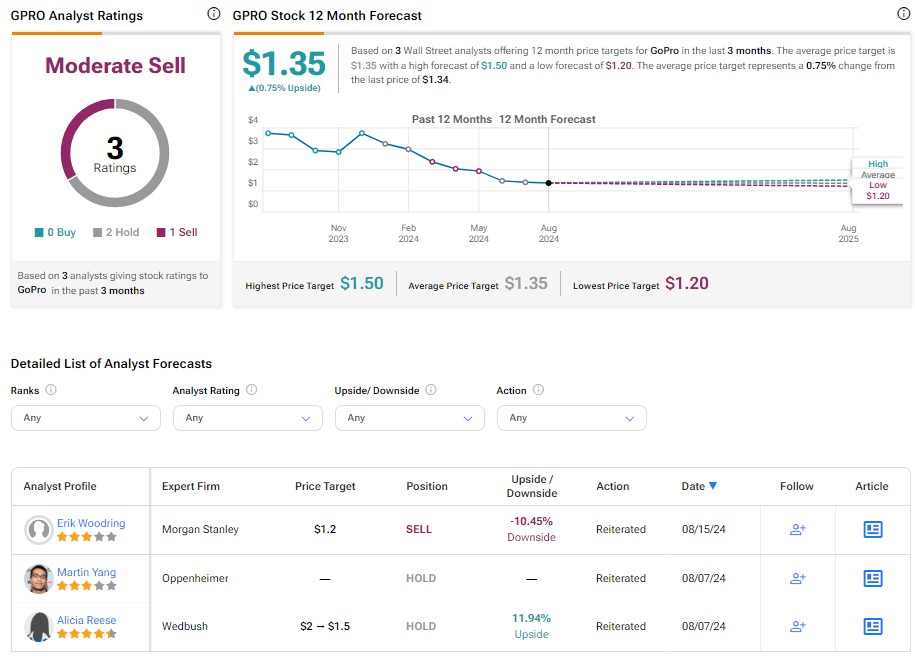Open Alicia Reese analyst profile link
The width and height of the screenshot is (915, 660).
click(86, 620)
